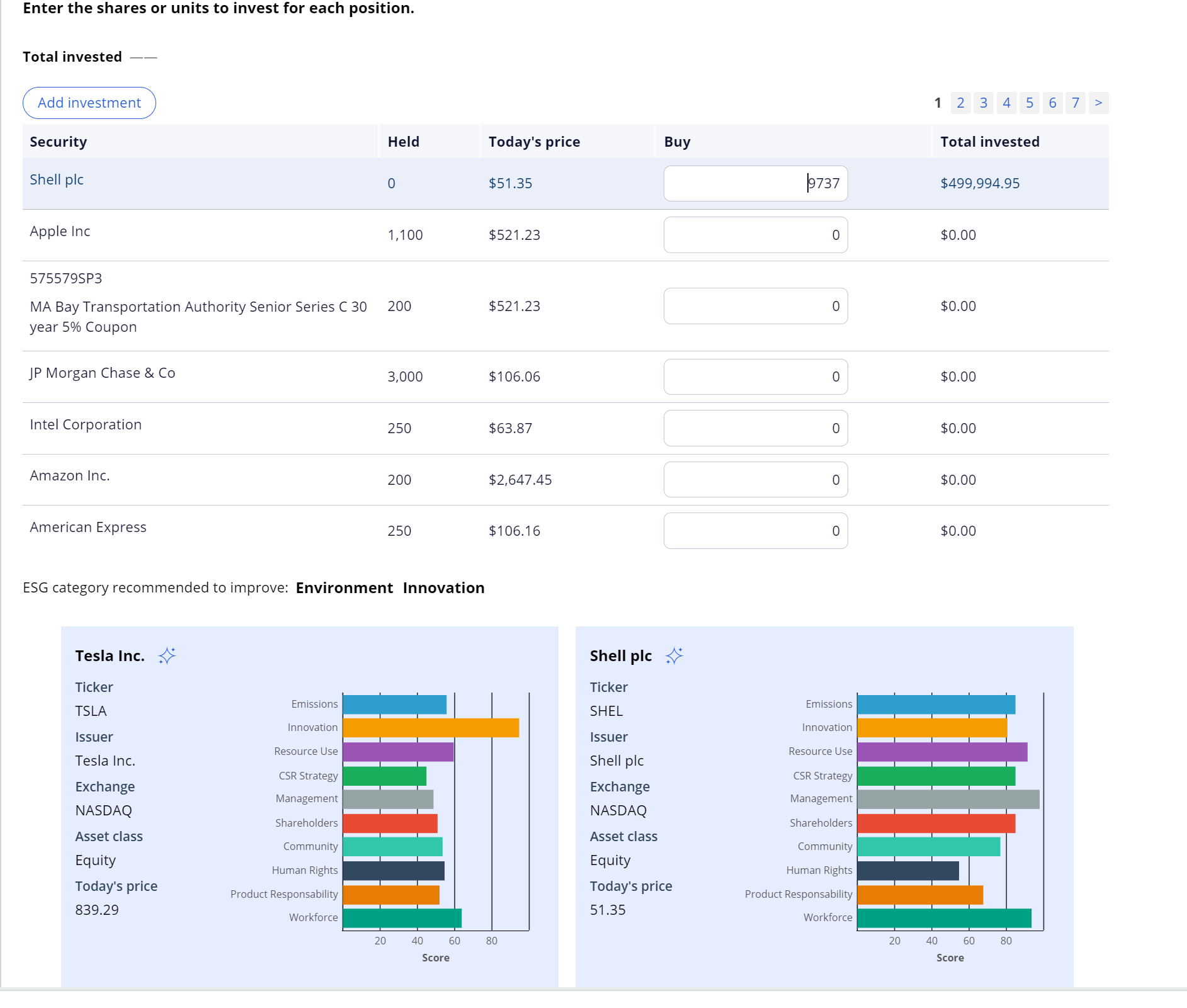The height and width of the screenshot is (1008, 1187).
Task: Click the 575579SP3 bond identifier
Action: [x=65, y=278]
